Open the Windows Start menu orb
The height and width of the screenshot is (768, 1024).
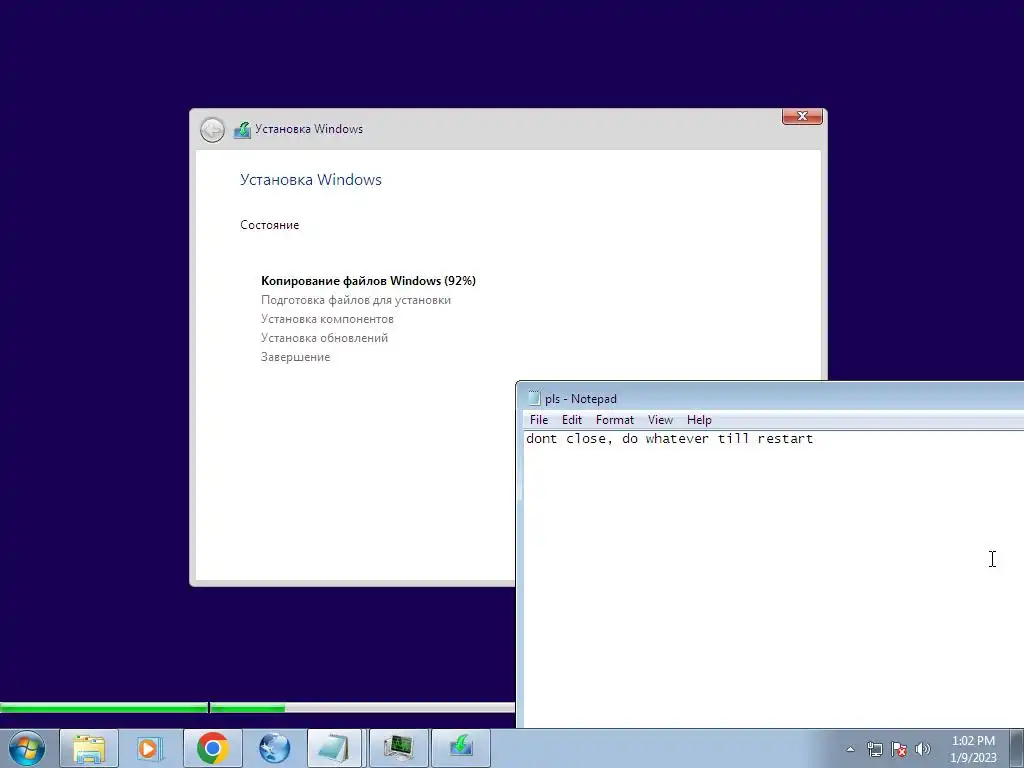click(x=26, y=748)
